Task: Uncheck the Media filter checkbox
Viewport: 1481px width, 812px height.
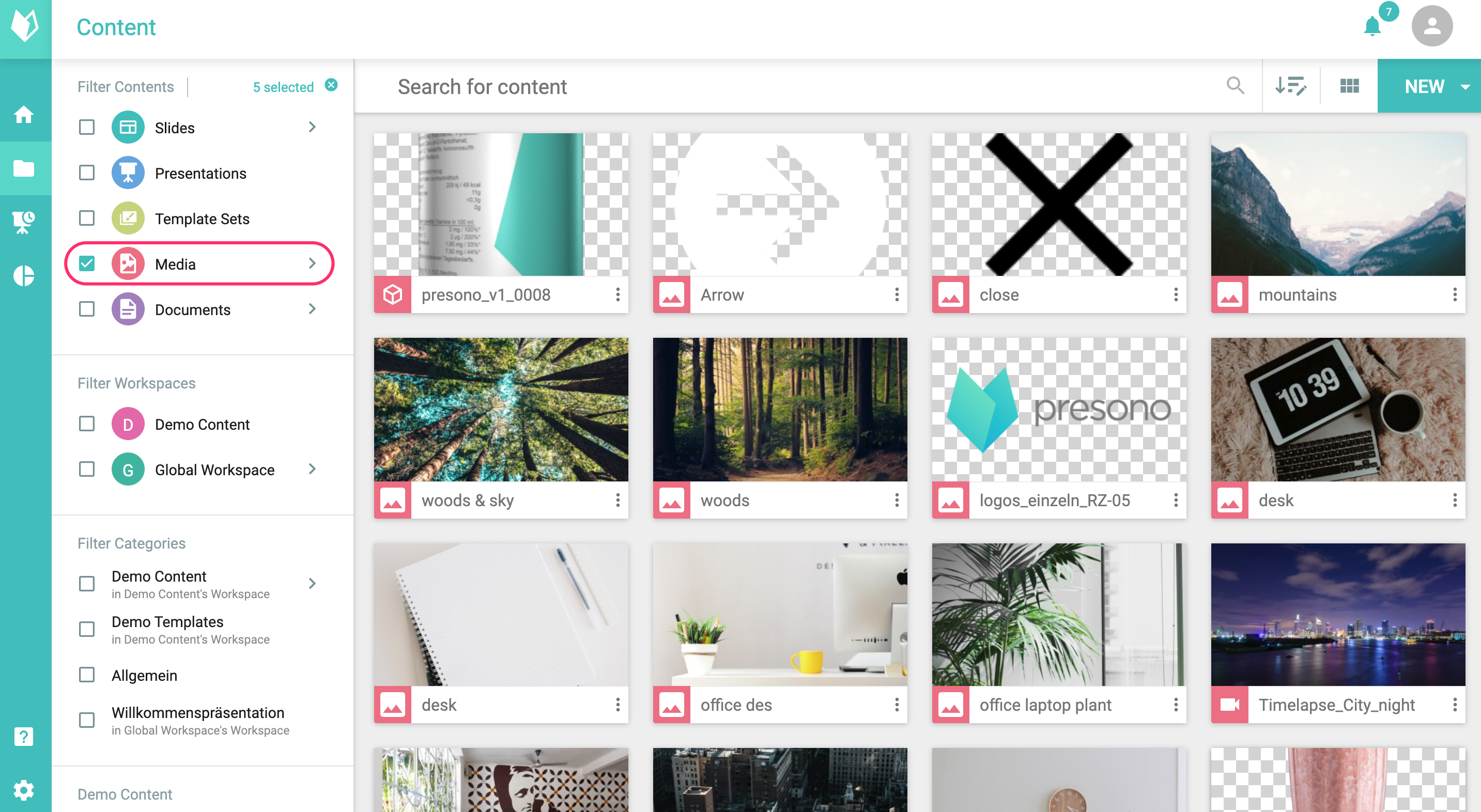Action: [87, 264]
